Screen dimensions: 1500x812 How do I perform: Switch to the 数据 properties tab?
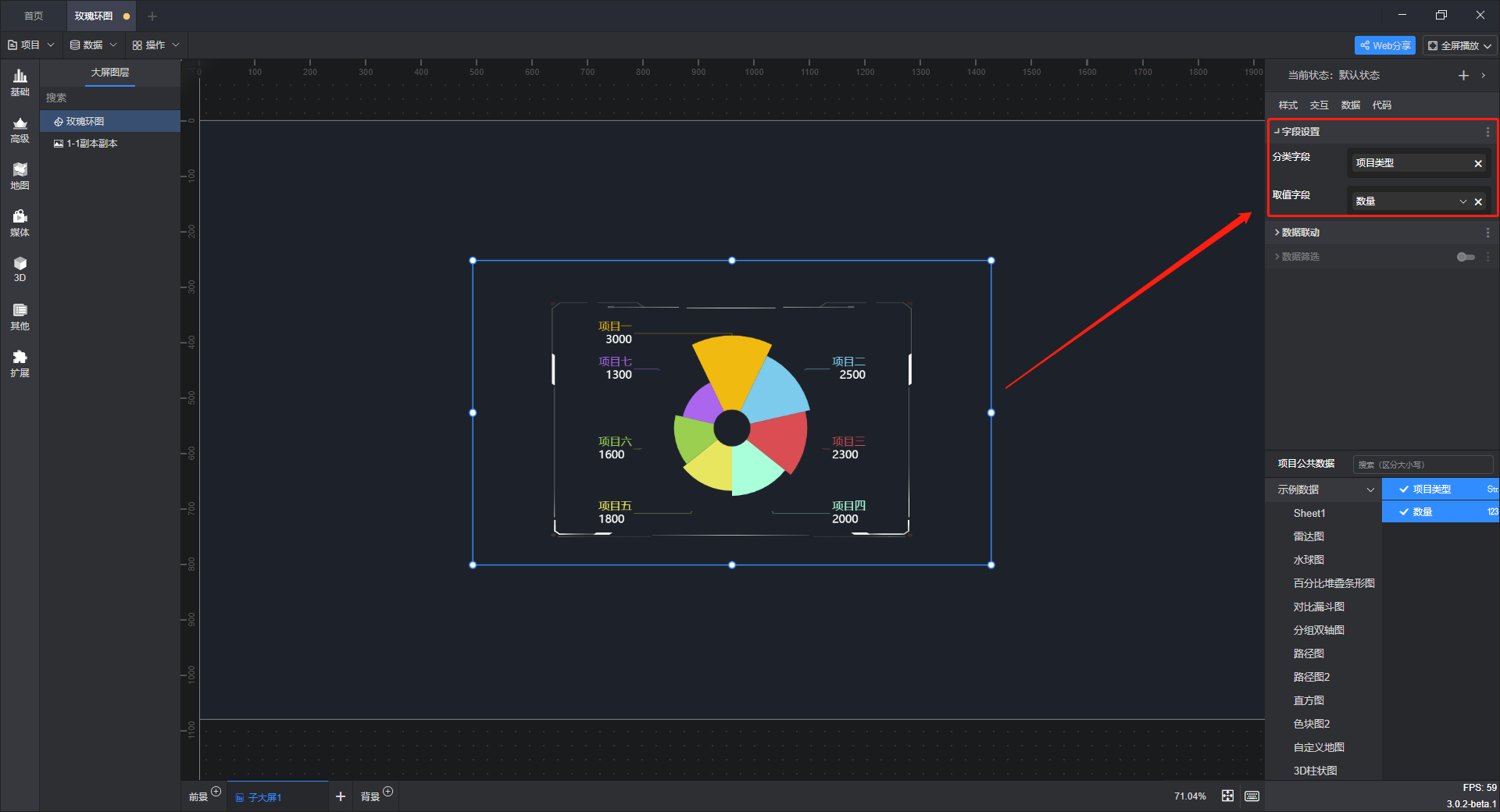[1351, 105]
